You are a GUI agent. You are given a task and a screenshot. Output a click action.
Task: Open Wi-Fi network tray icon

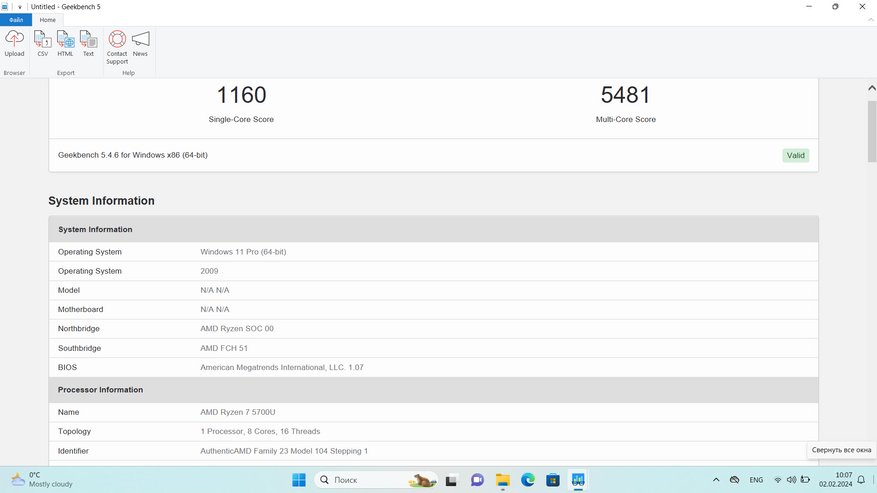(777, 480)
